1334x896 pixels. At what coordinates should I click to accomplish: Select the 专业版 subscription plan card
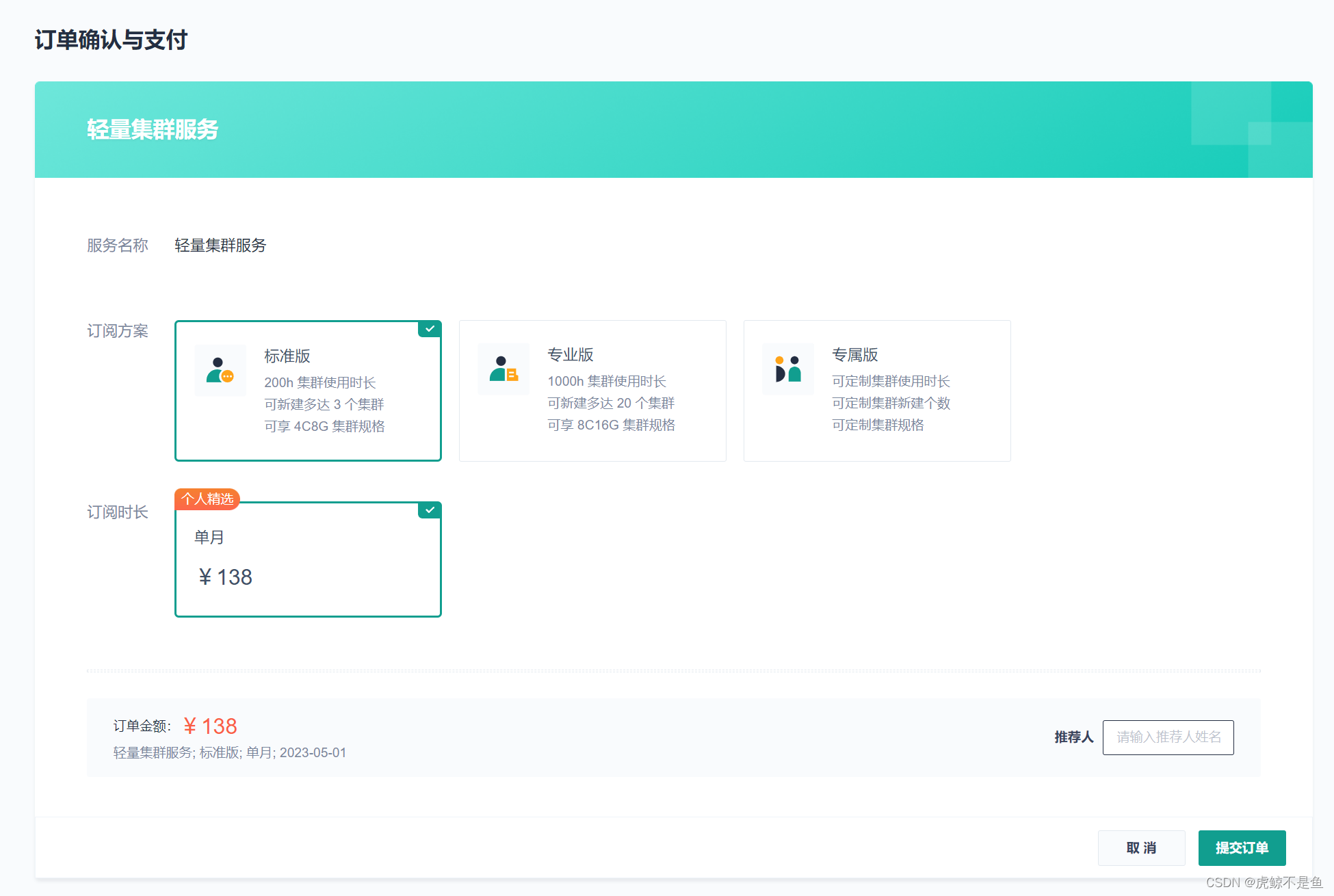[x=592, y=391]
